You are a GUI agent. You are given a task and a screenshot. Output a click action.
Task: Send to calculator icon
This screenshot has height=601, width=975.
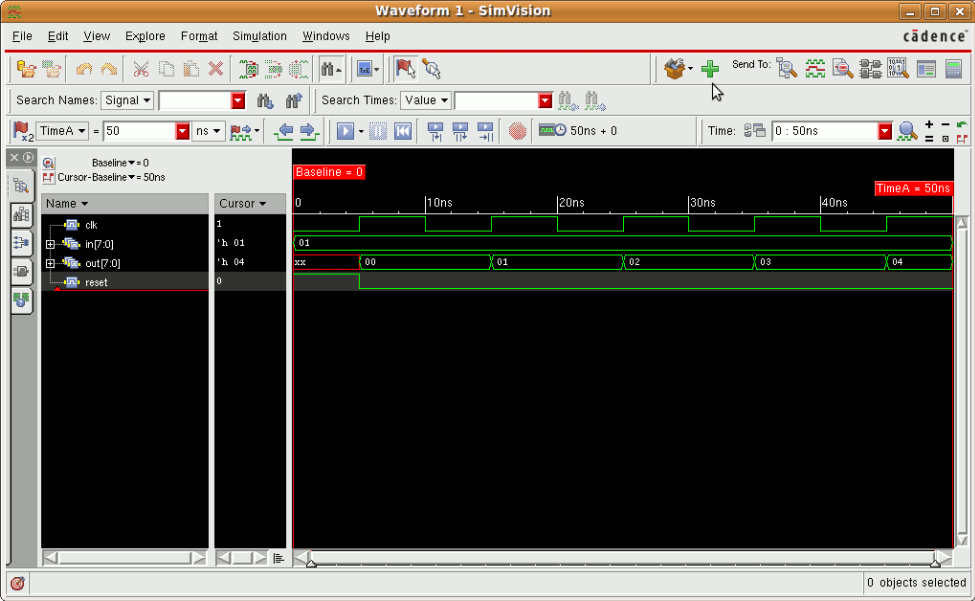tap(953, 68)
